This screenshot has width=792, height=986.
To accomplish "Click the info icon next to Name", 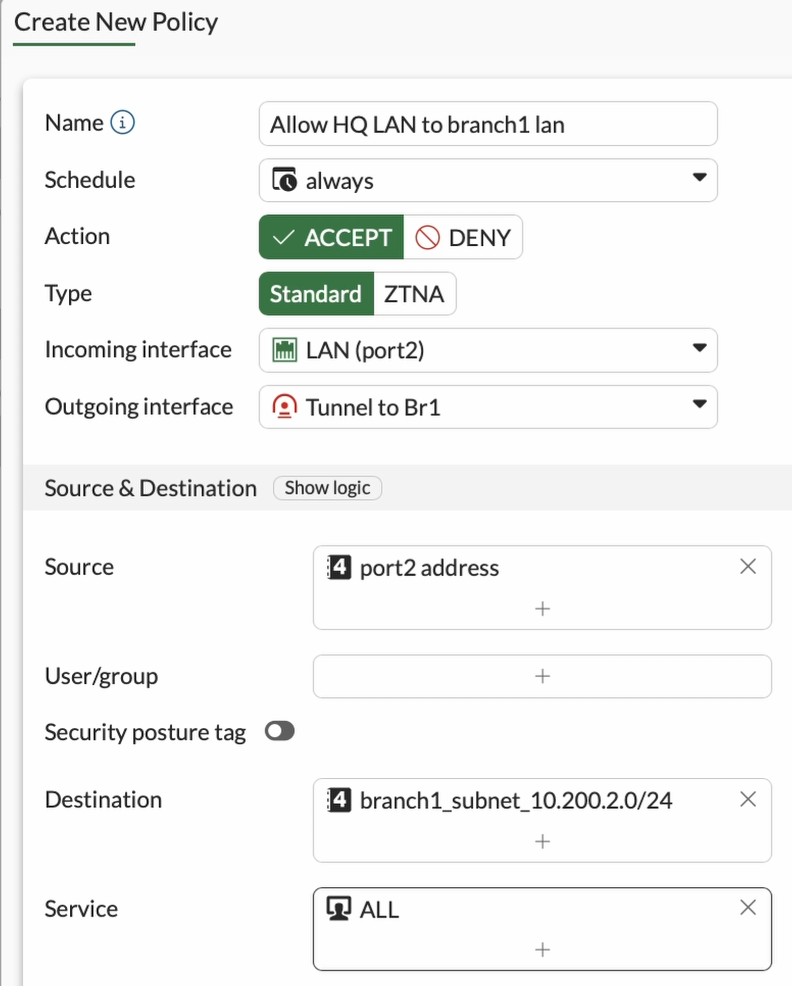I will (x=122, y=123).
